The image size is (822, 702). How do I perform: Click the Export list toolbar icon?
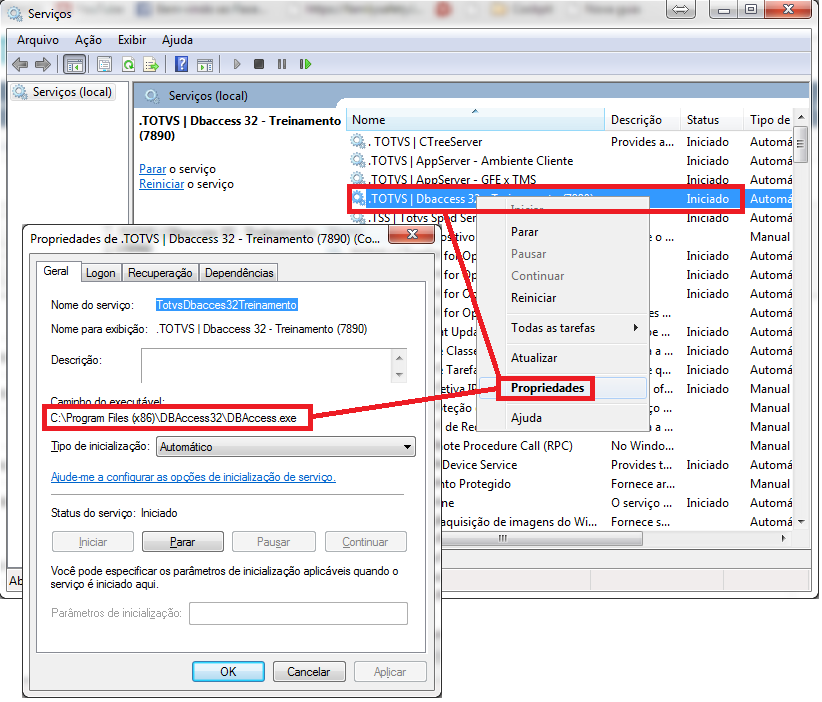click(x=152, y=64)
